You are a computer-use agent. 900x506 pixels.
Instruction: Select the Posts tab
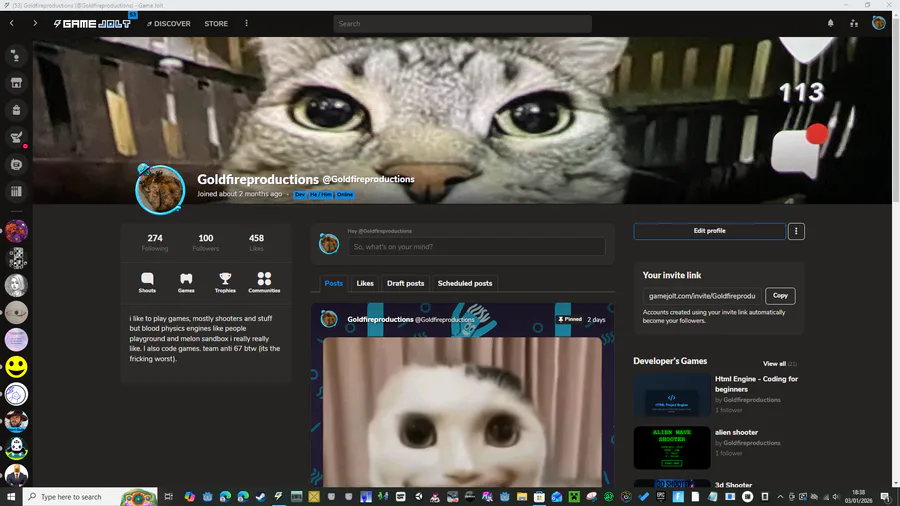pos(333,283)
